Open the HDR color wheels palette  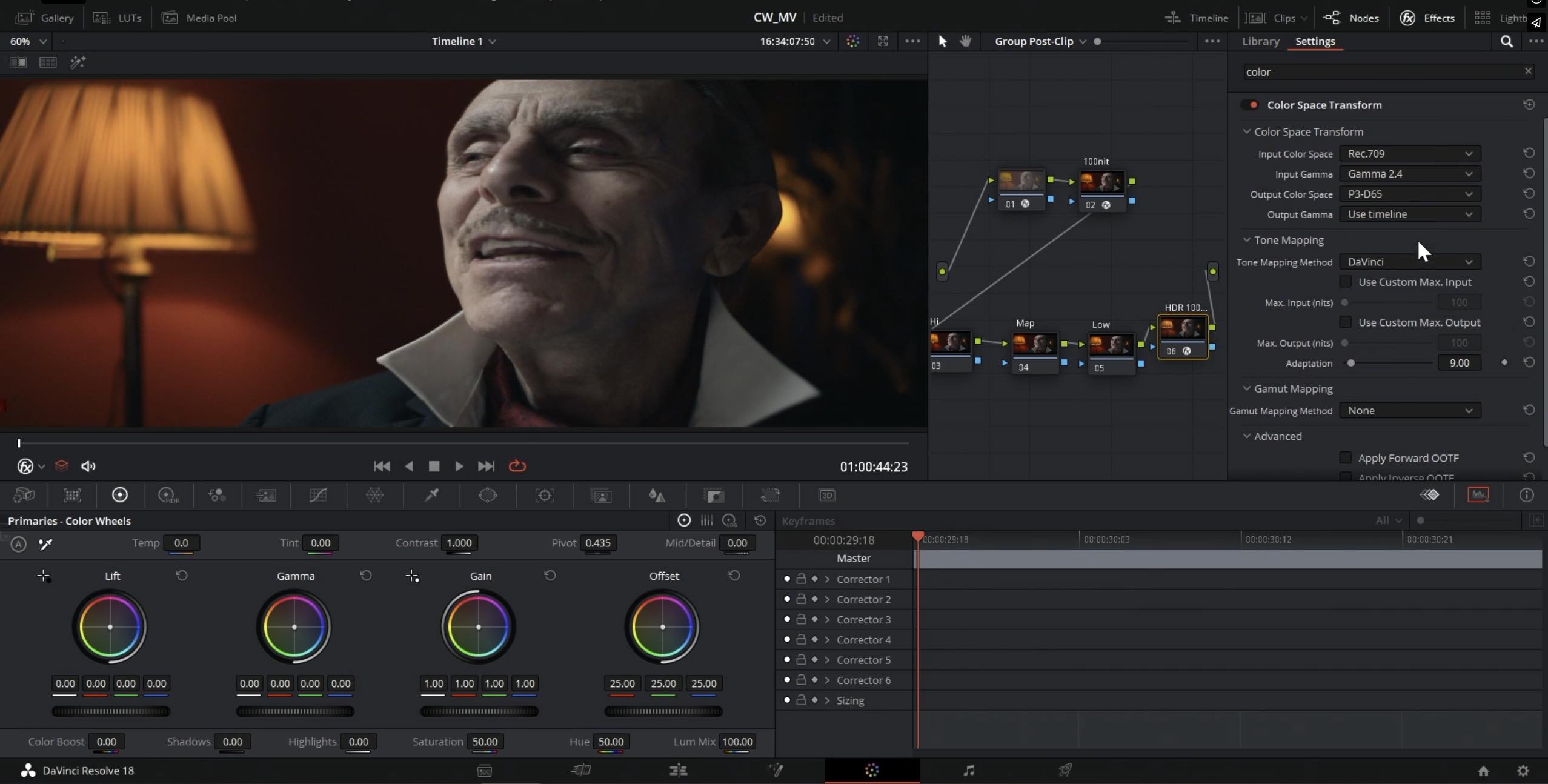coord(168,495)
